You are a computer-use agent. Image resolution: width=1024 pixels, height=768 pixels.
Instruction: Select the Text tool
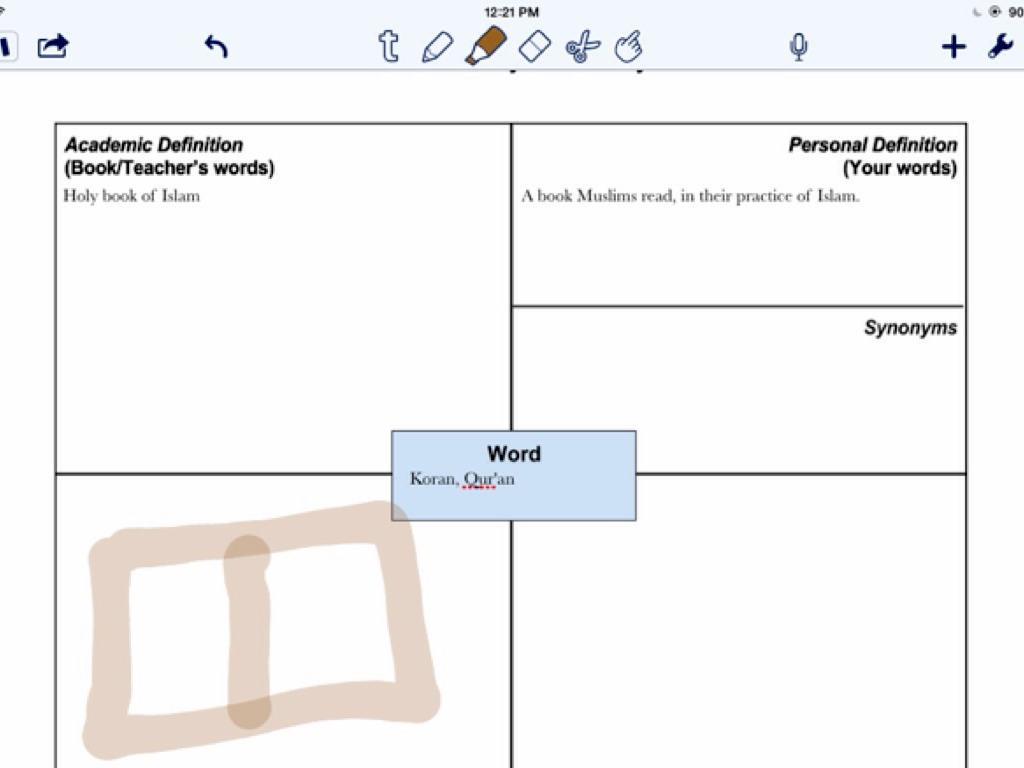(x=388, y=46)
